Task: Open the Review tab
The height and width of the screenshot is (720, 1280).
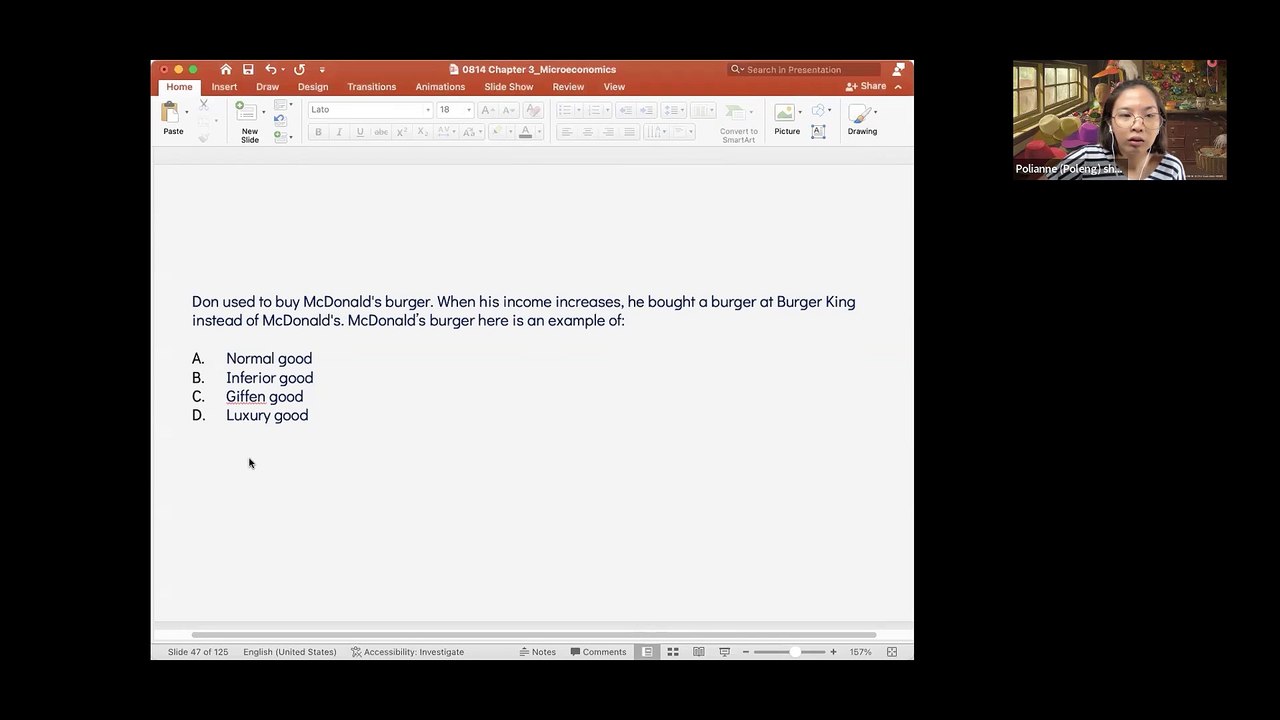Action: [x=568, y=87]
